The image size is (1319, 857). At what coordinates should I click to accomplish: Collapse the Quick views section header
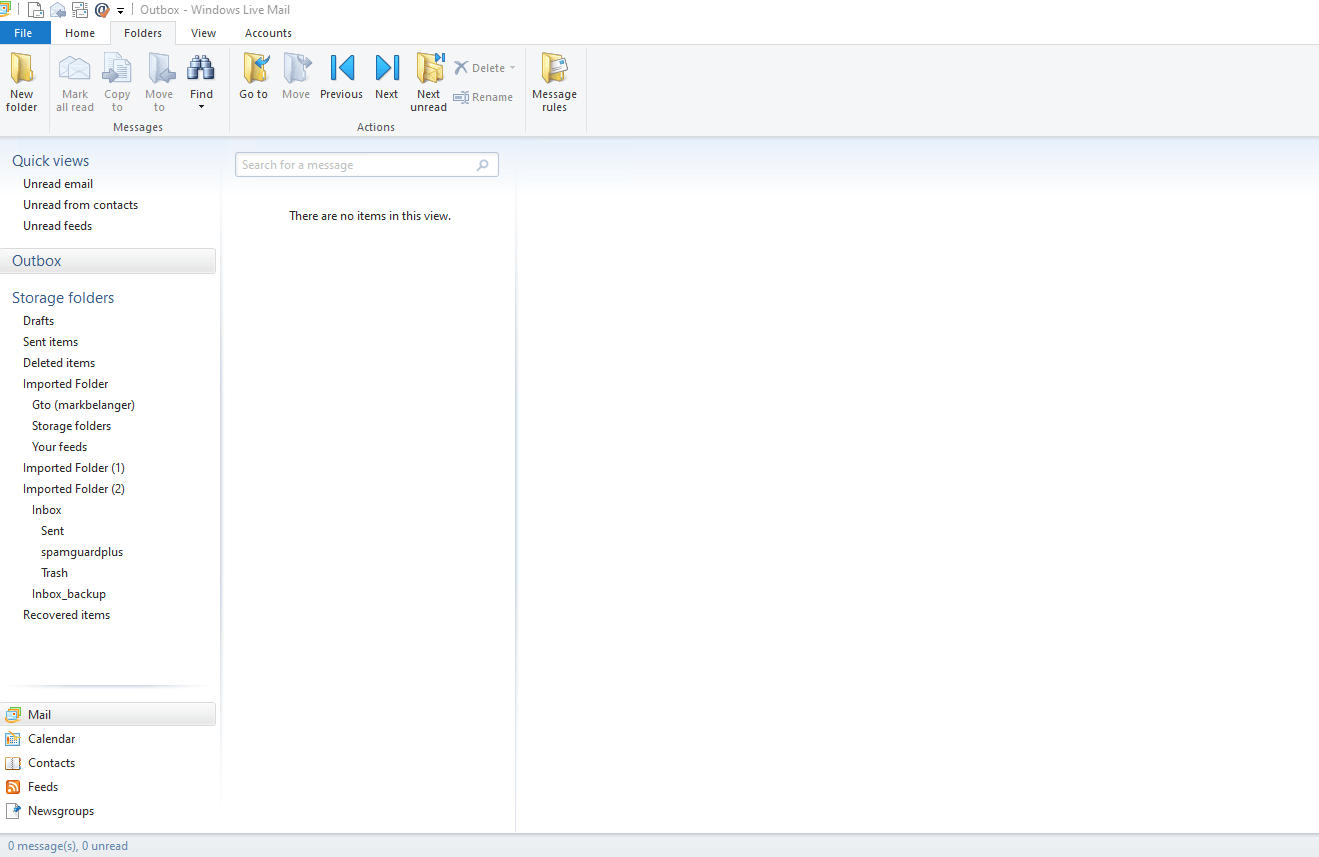50,161
